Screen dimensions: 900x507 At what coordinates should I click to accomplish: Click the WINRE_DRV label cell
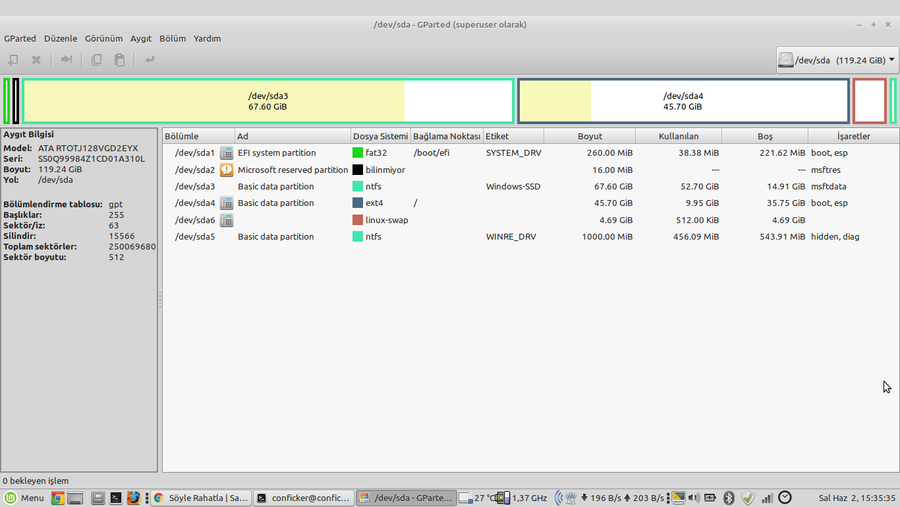point(511,237)
